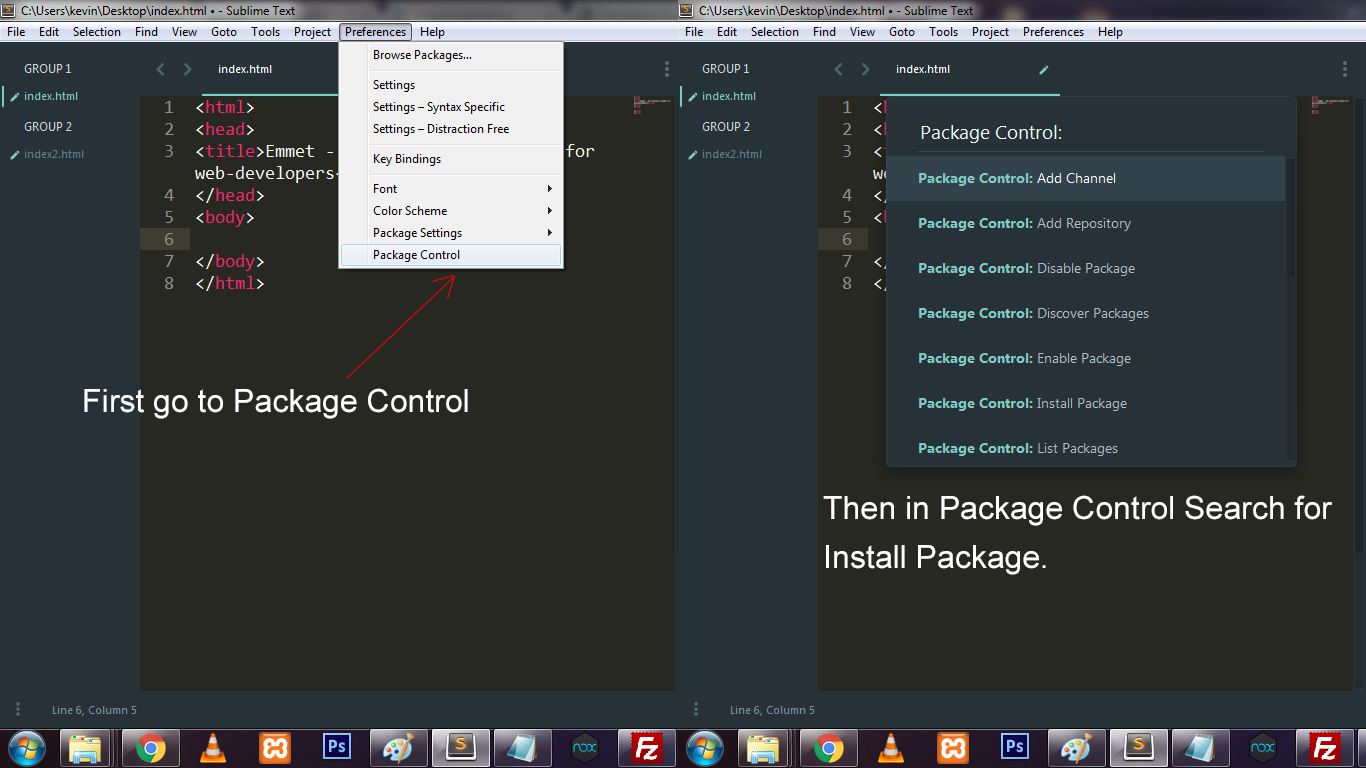The height and width of the screenshot is (768, 1366).
Task: Click status bar dots icon, right window
Action: point(696,709)
